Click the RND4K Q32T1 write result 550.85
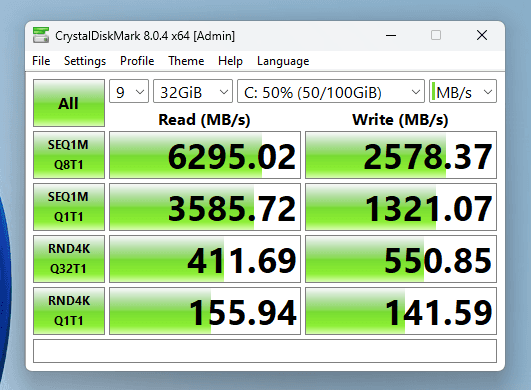531x390 pixels. 401,259
